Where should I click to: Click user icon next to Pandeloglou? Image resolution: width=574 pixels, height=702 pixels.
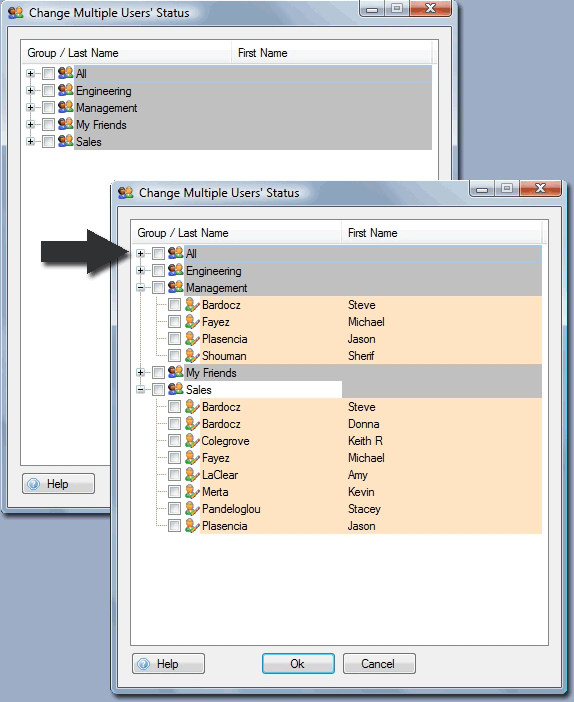192,509
